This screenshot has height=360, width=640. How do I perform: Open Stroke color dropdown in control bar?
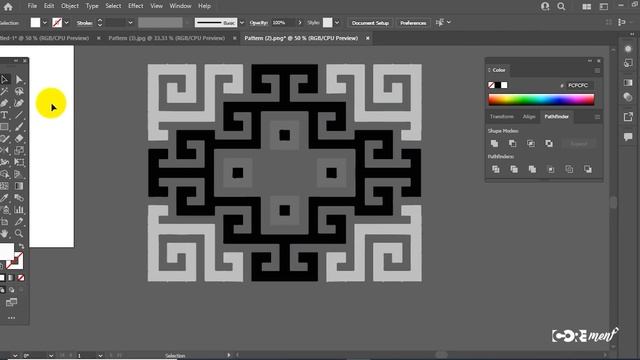tap(67, 23)
